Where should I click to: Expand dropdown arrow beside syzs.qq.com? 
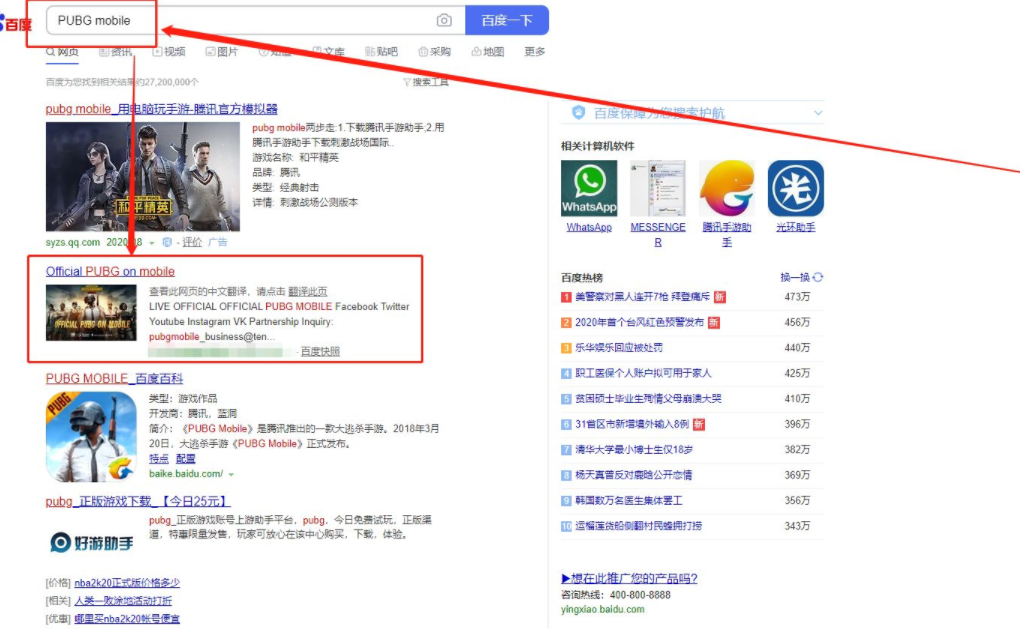pyautogui.click(x=152, y=243)
